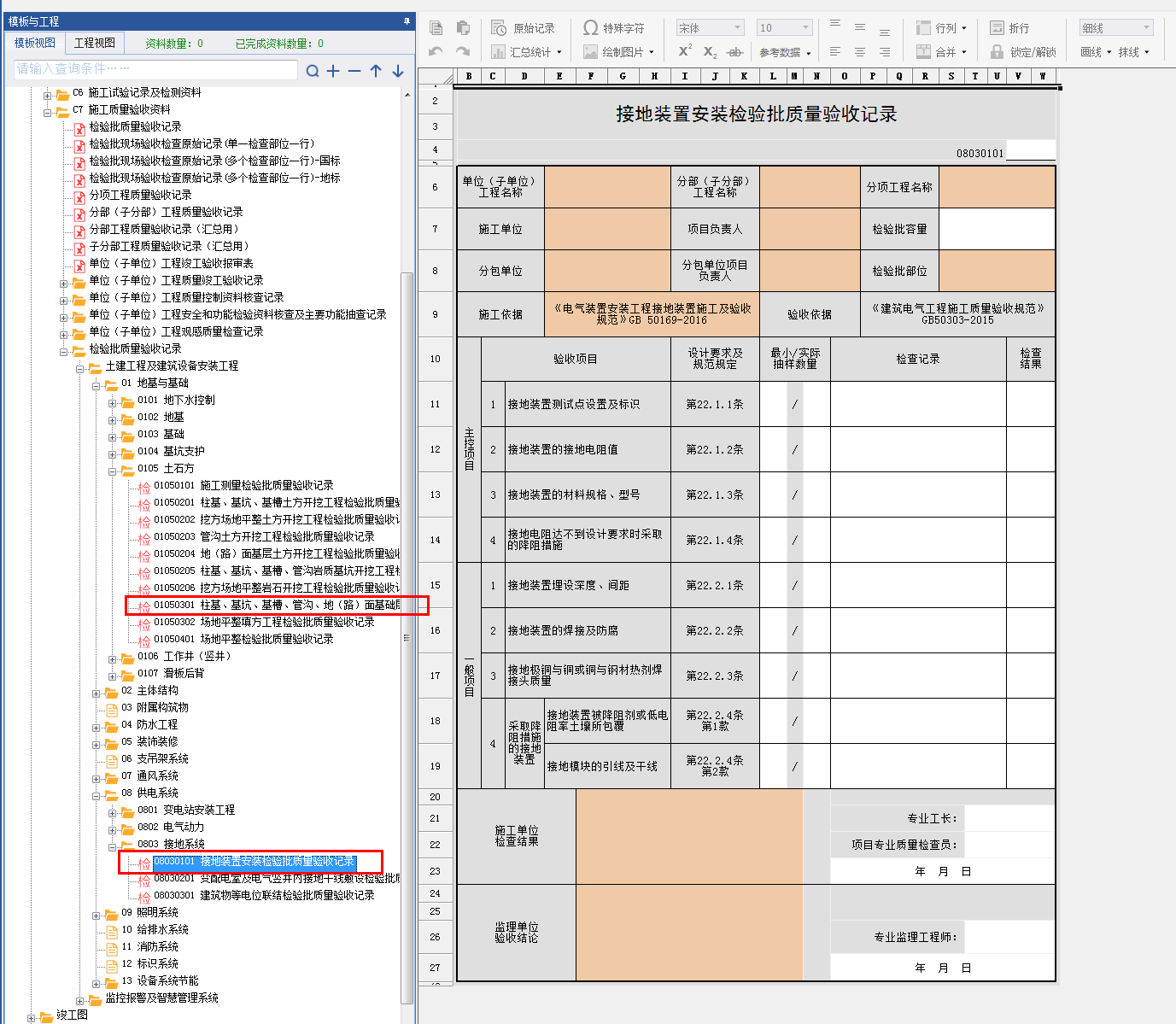This screenshot has height=1024, width=1176.
Task: Collapse the 08 供电系统 folder
Action: (97, 795)
